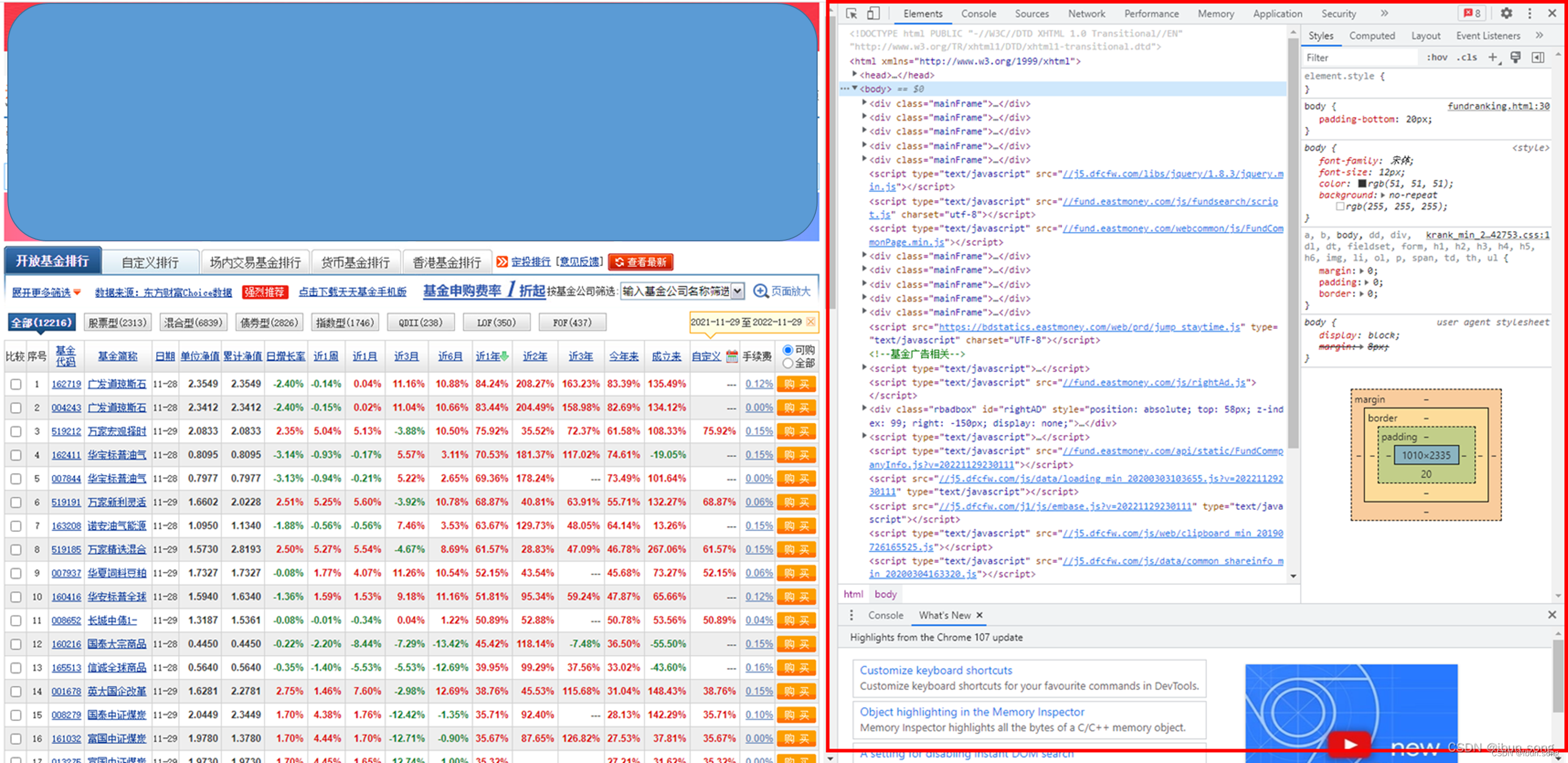Viewport: 1568px width, 763px height.
Task: Open the DevTools three-dot customize menu
Action: click(1529, 14)
